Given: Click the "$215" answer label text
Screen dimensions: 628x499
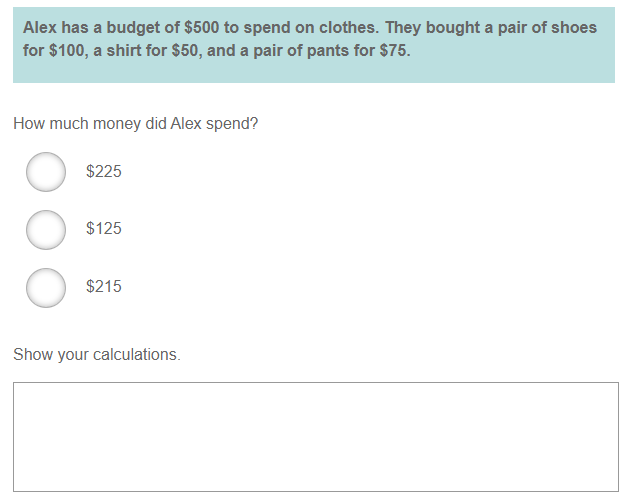Looking at the screenshot, I should (x=104, y=287).
